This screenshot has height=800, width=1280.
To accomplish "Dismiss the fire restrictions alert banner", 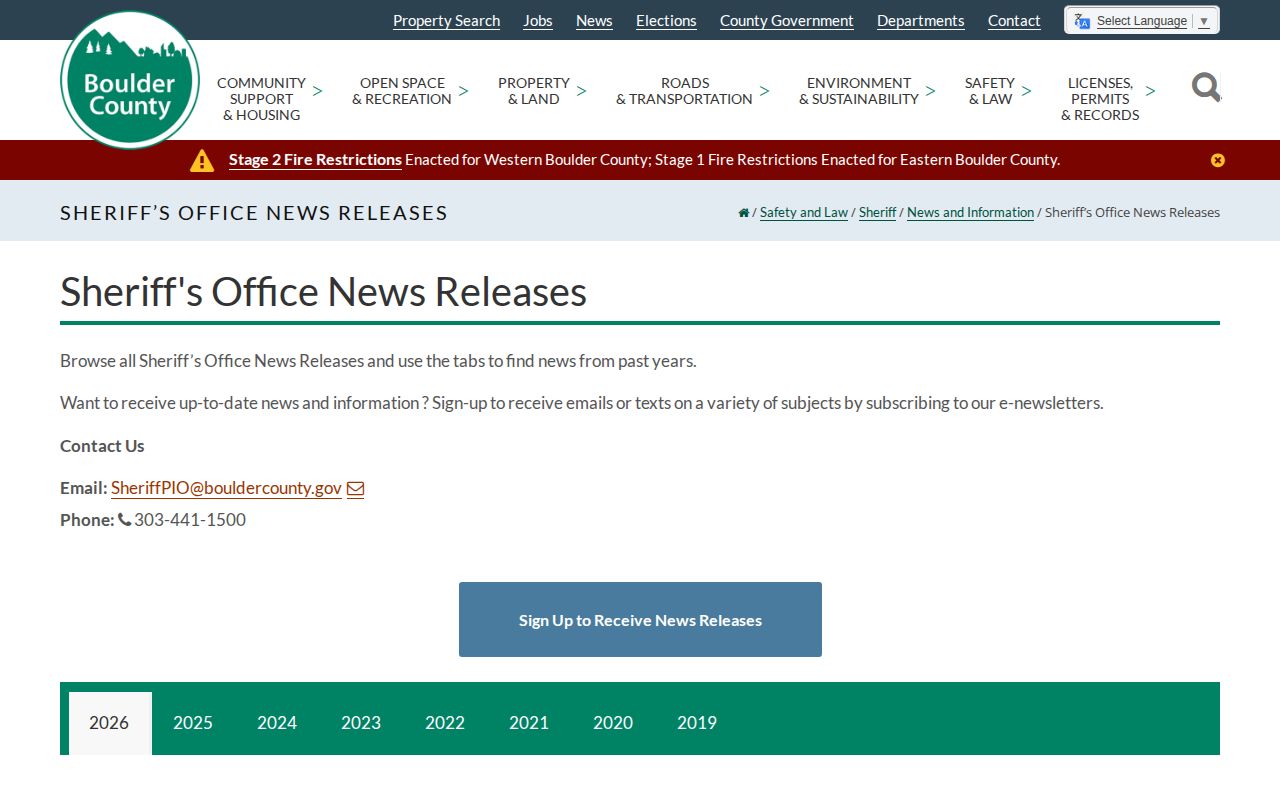I will 1217,160.
